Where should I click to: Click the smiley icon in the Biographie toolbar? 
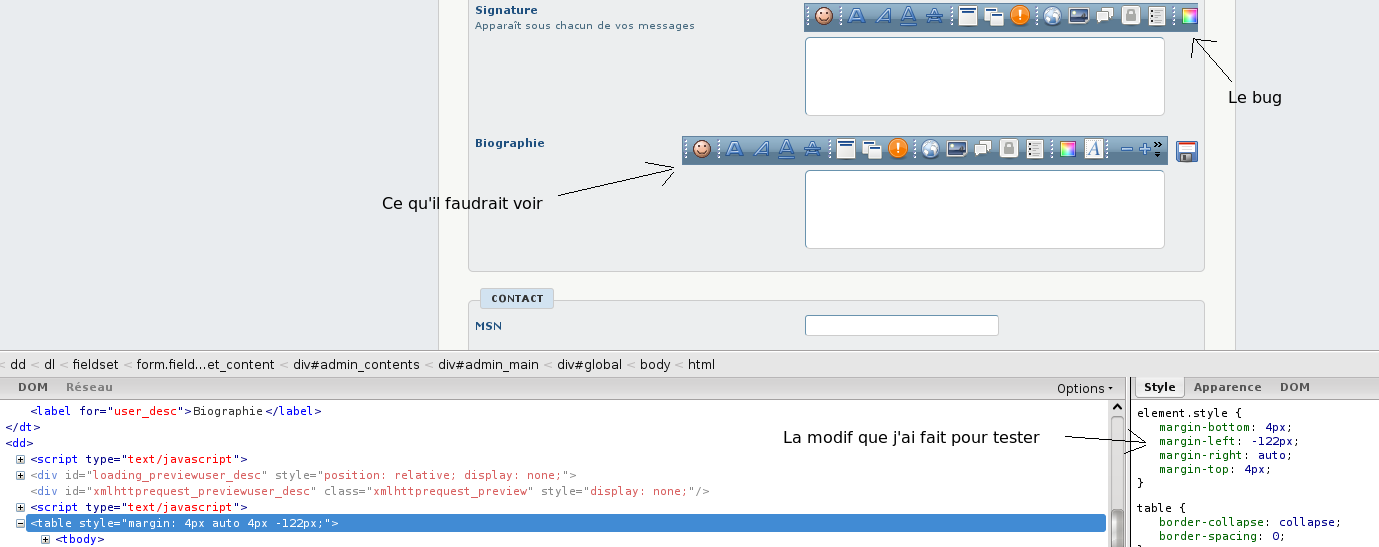[x=702, y=149]
